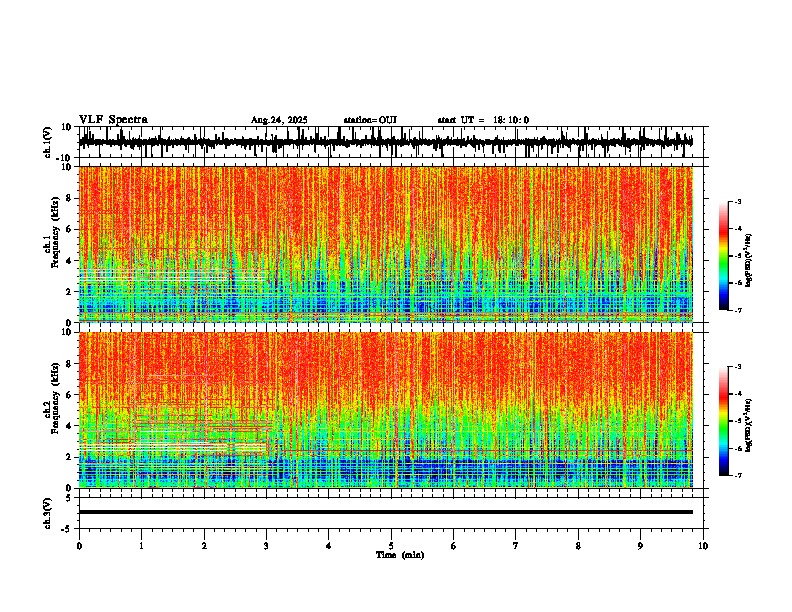
Task: Click the ch.2 frequency spectrogram plot
Action: [386, 410]
